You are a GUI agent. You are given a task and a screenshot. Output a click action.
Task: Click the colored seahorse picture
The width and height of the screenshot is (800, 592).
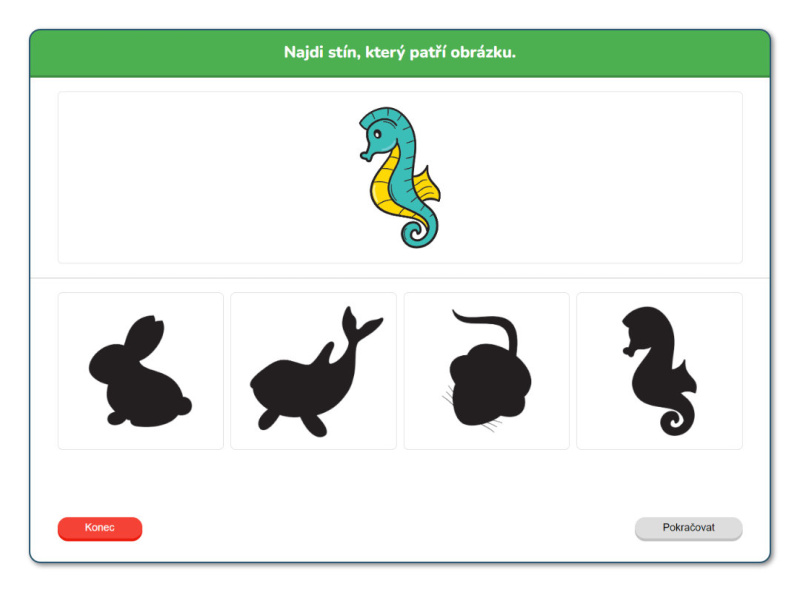tap(399, 177)
